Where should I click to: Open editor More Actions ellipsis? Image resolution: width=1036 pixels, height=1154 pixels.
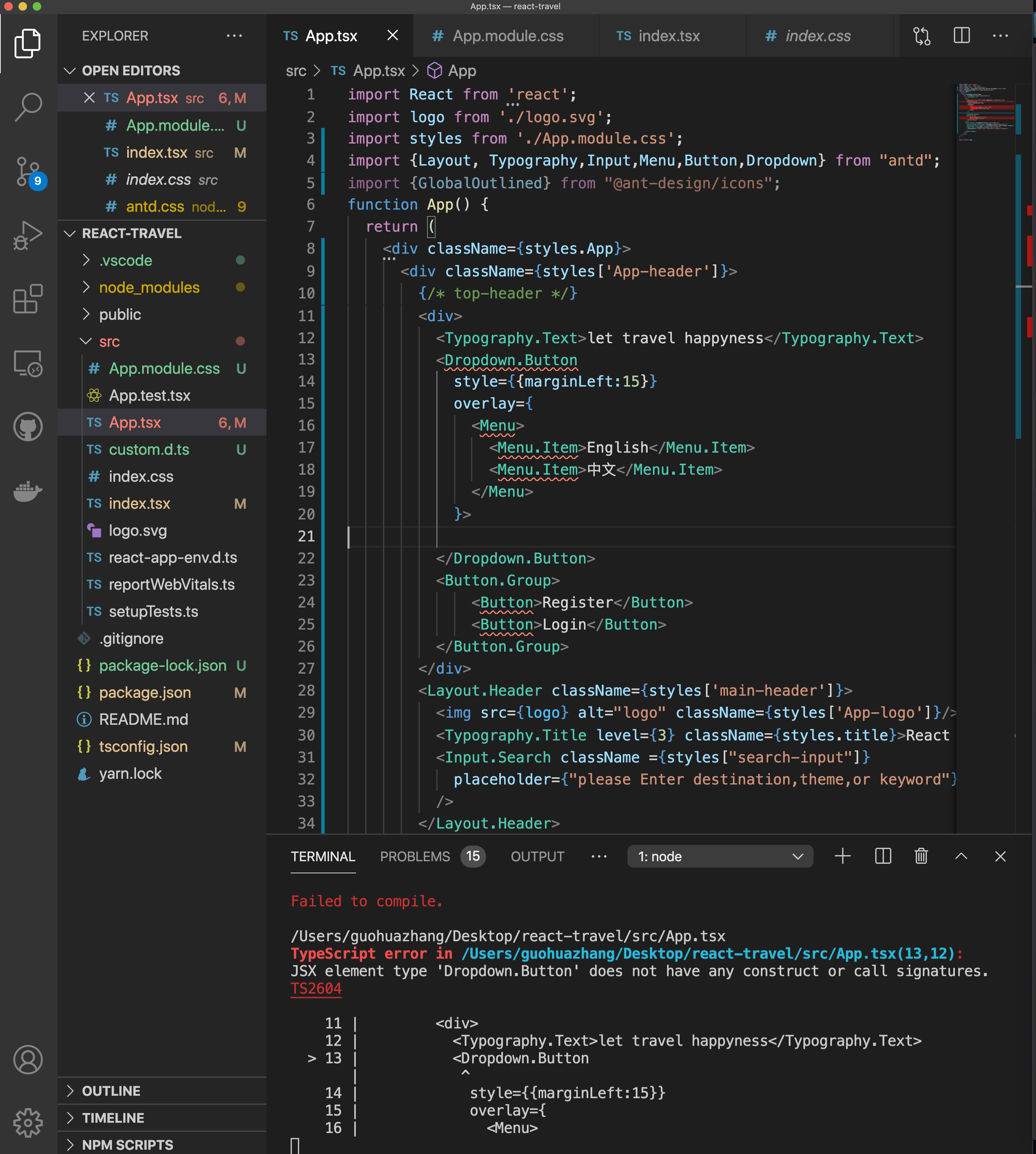pyautogui.click(x=1000, y=36)
